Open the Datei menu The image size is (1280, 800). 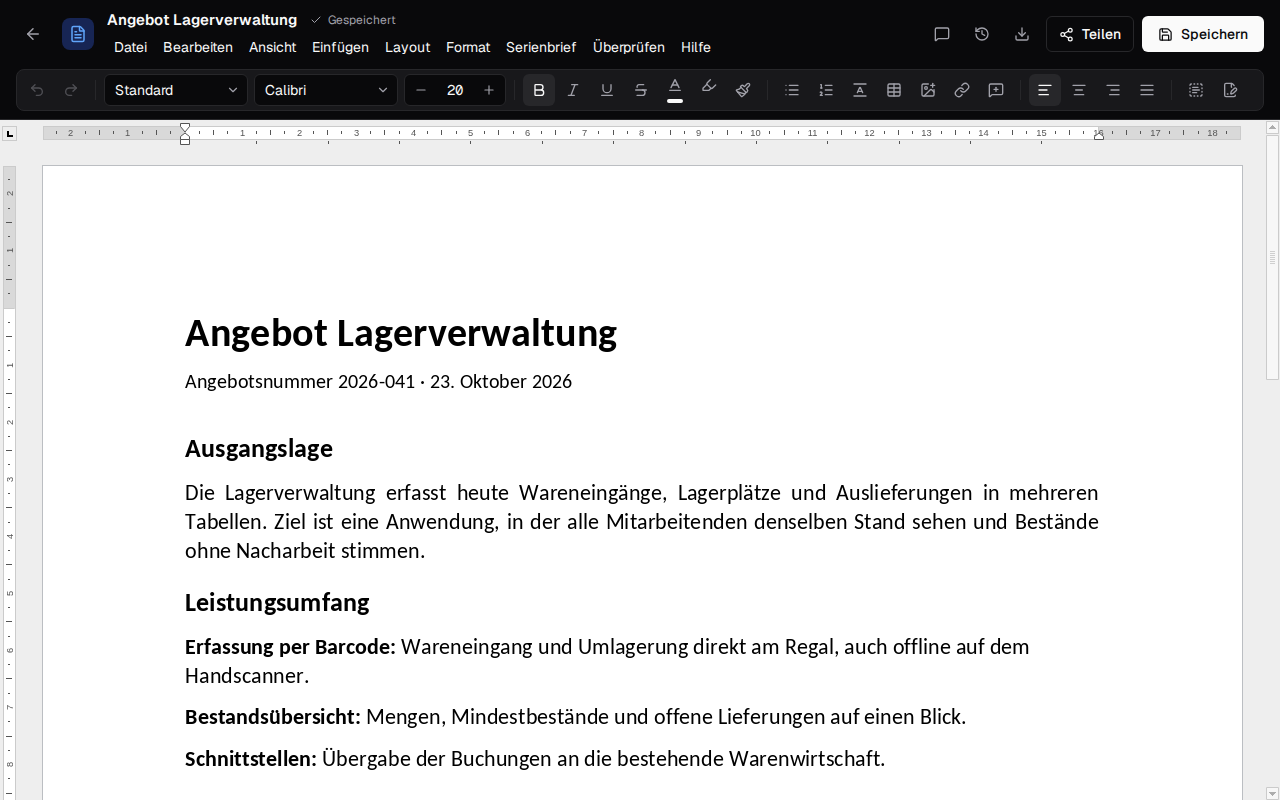point(131,47)
